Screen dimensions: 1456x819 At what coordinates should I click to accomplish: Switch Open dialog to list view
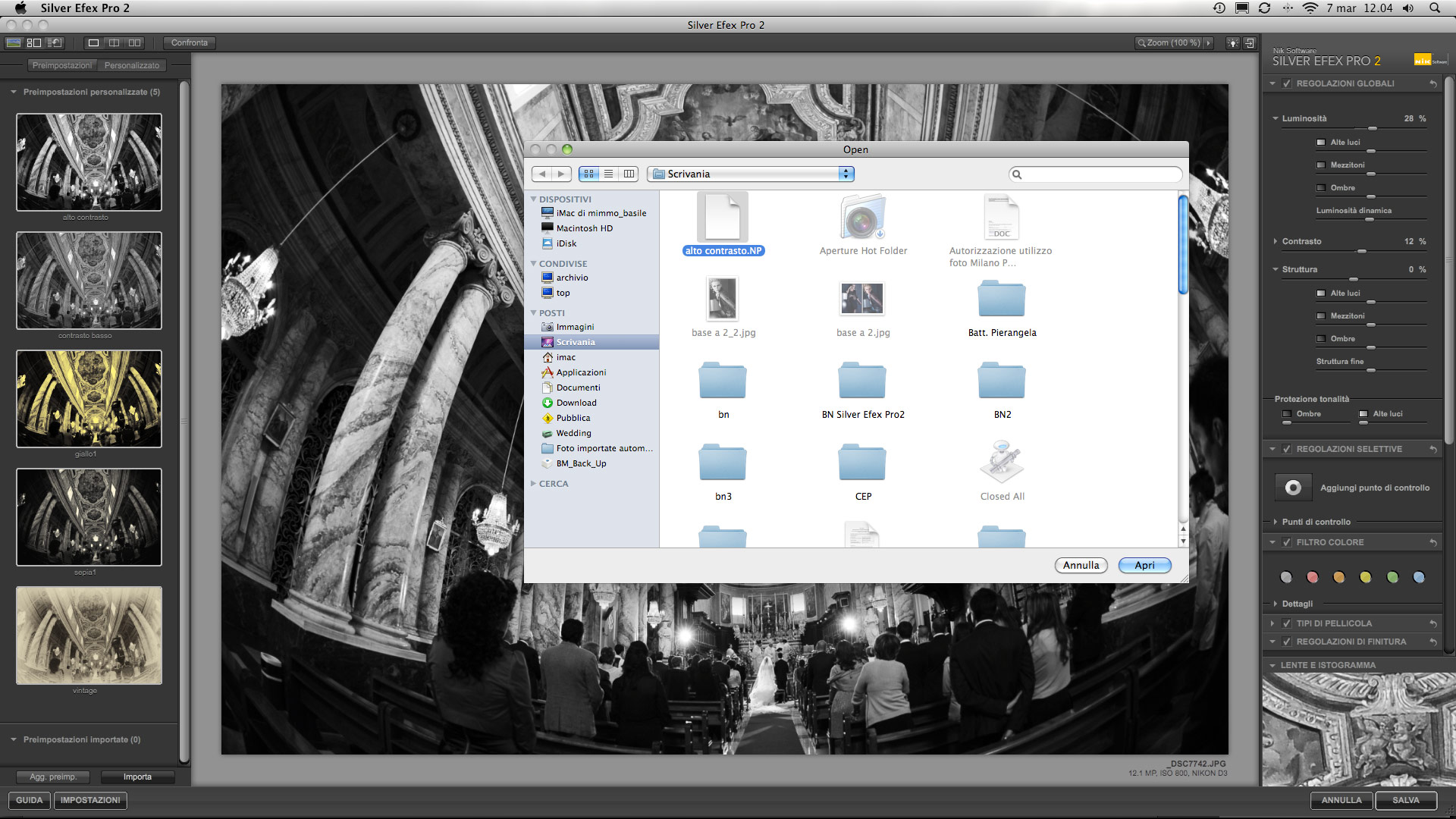[x=608, y=174]
